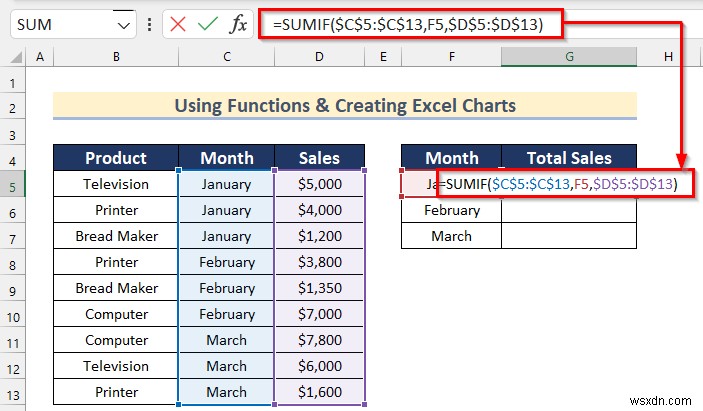Click the Name Box showing SUM
Screen dimensions: 703x411
(x=60, y=25)
